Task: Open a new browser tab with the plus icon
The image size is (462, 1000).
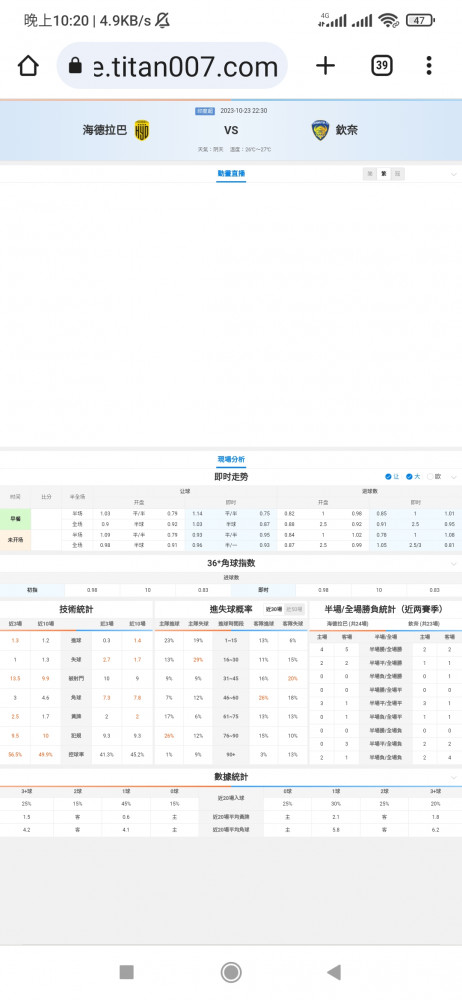Action: point(325,66)
